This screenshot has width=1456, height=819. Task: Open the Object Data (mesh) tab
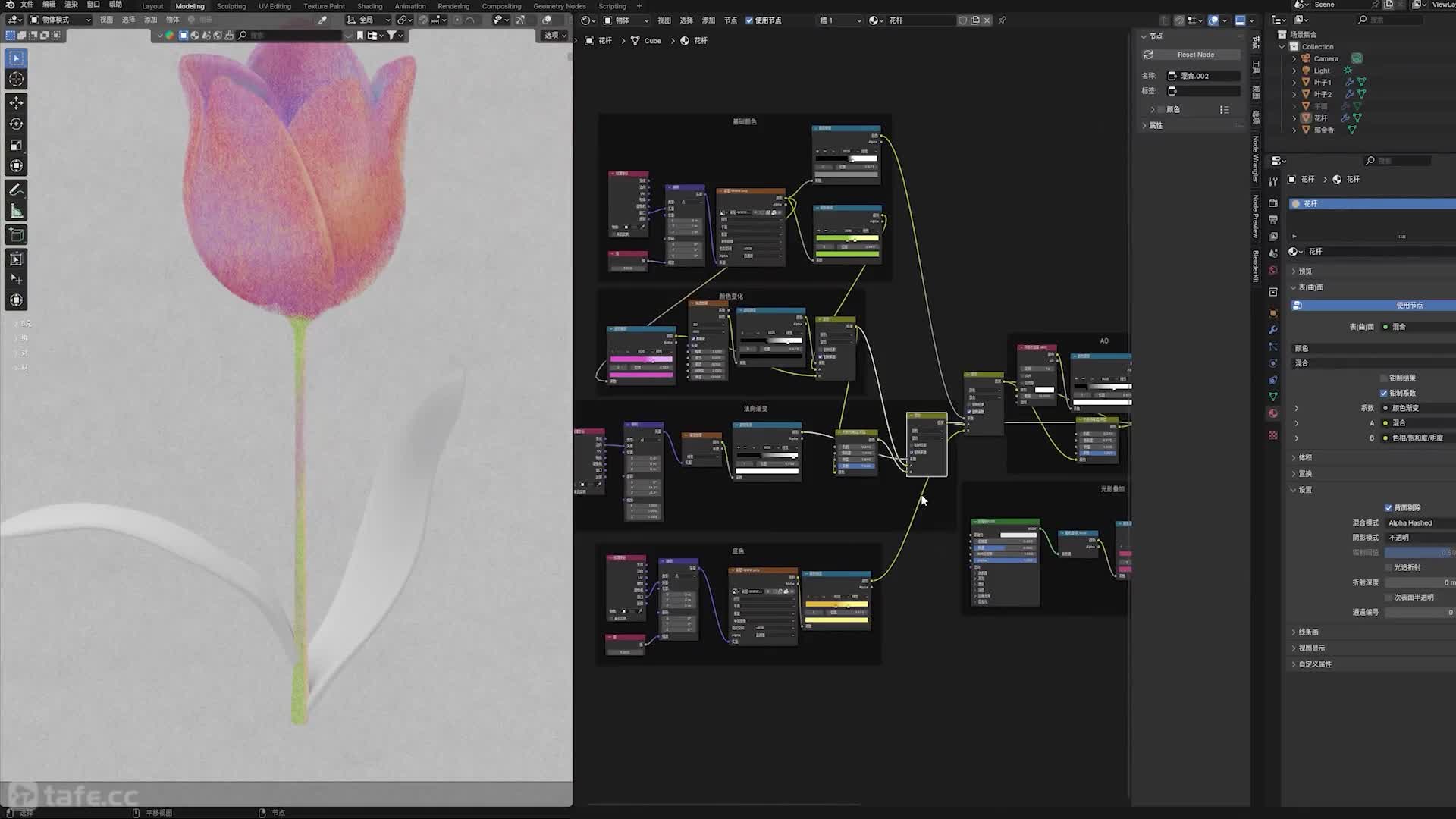coord(1273,397)
